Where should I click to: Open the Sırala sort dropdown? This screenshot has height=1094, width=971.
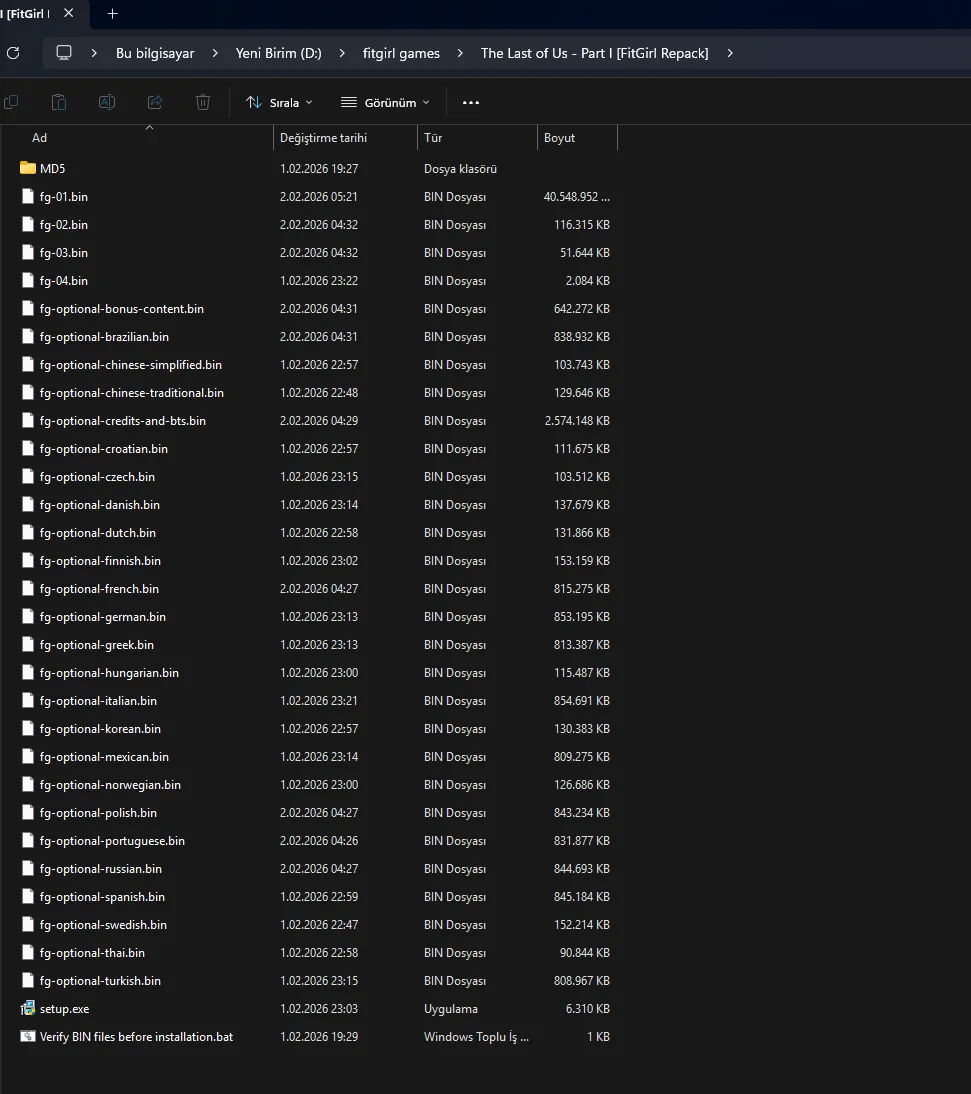[280, 103]
